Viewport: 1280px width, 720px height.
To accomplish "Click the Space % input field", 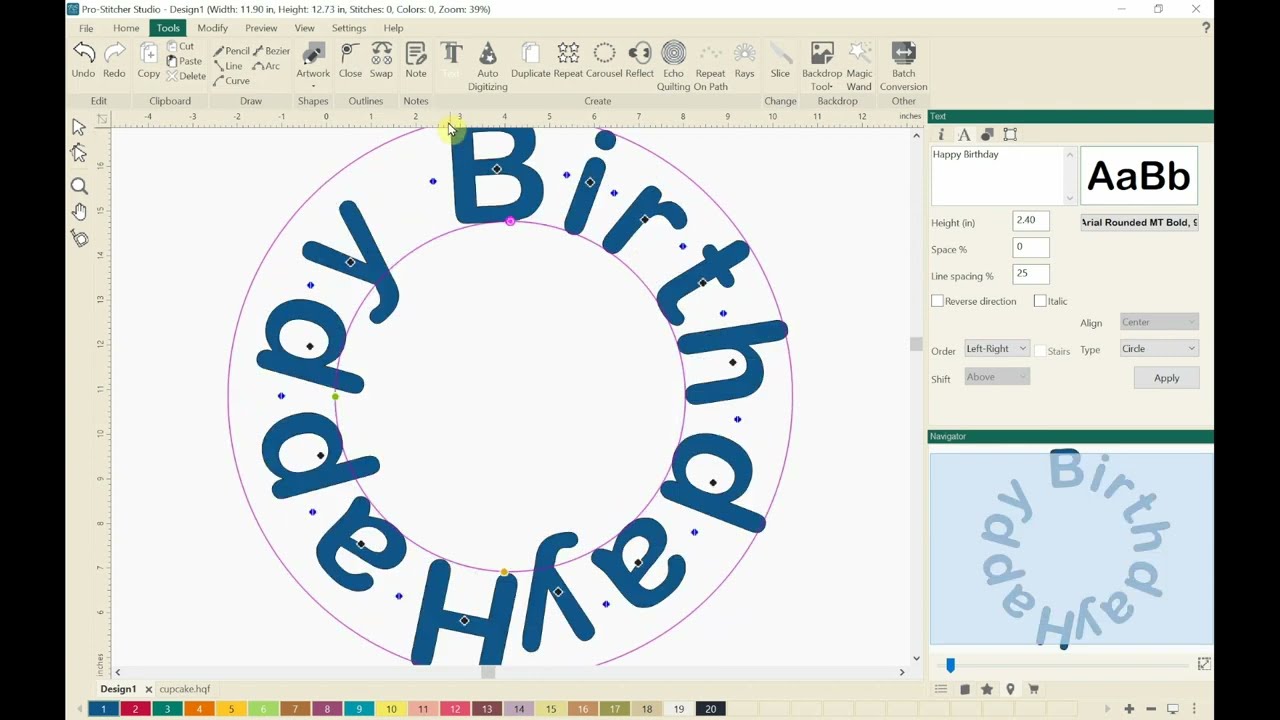I will point(1031,247).
